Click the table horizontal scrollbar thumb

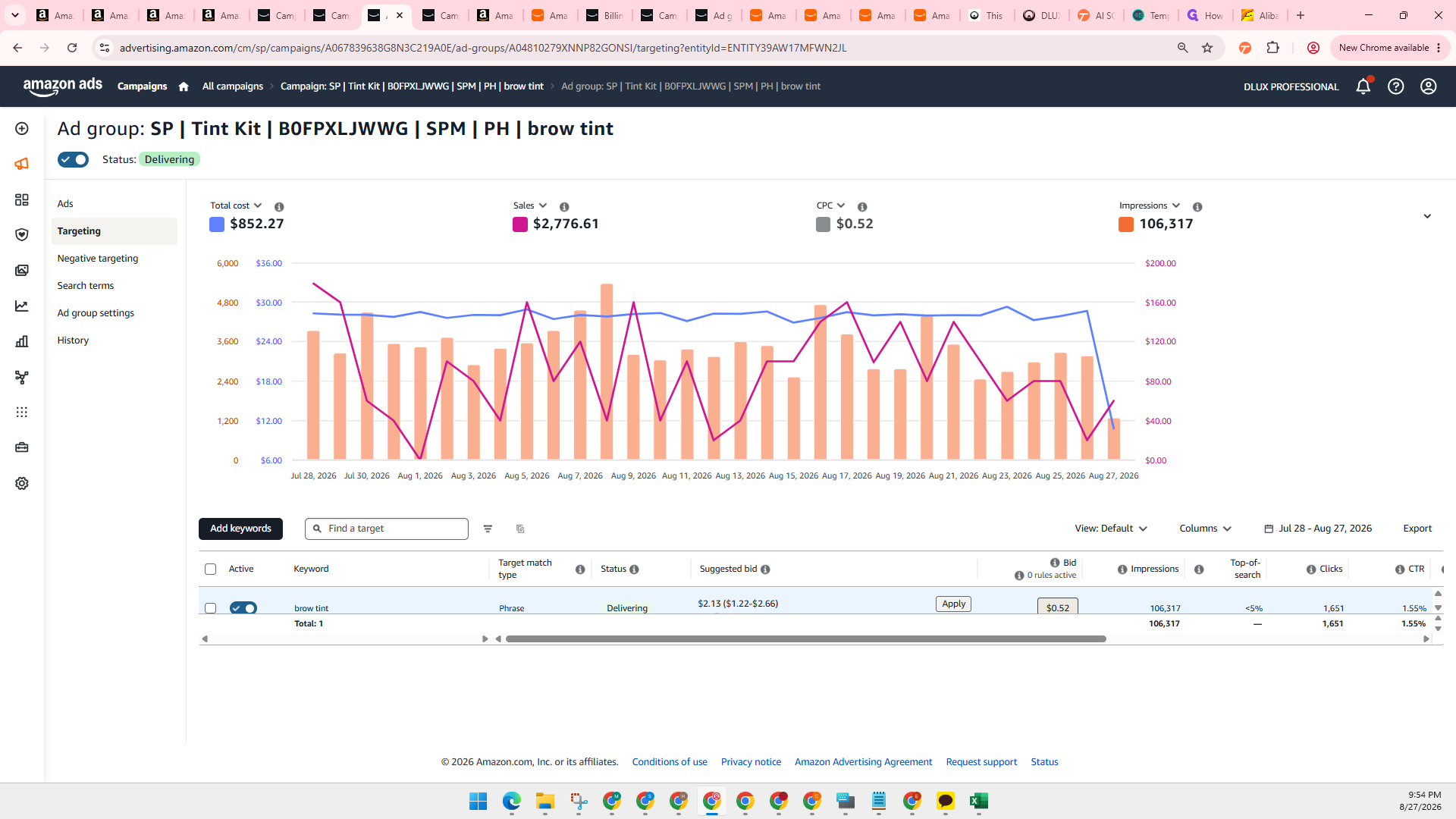tap(805, 639)
